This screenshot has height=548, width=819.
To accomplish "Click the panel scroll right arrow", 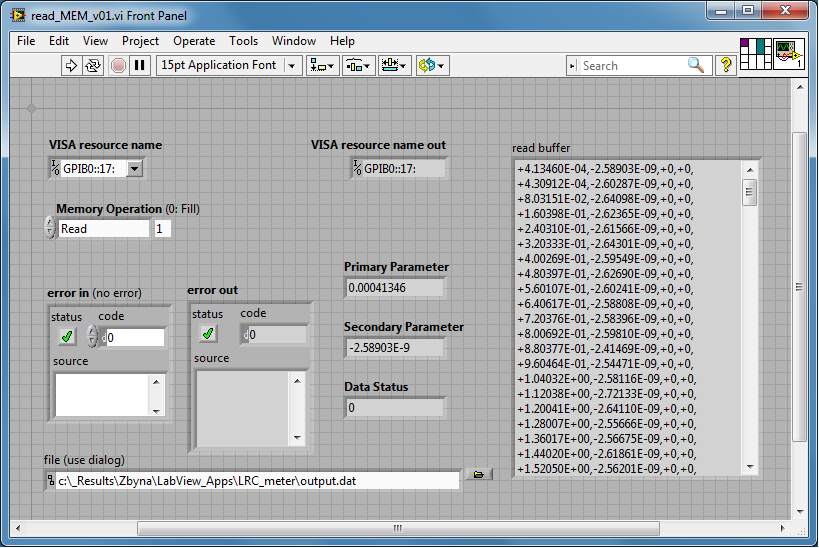I will 782,528.
